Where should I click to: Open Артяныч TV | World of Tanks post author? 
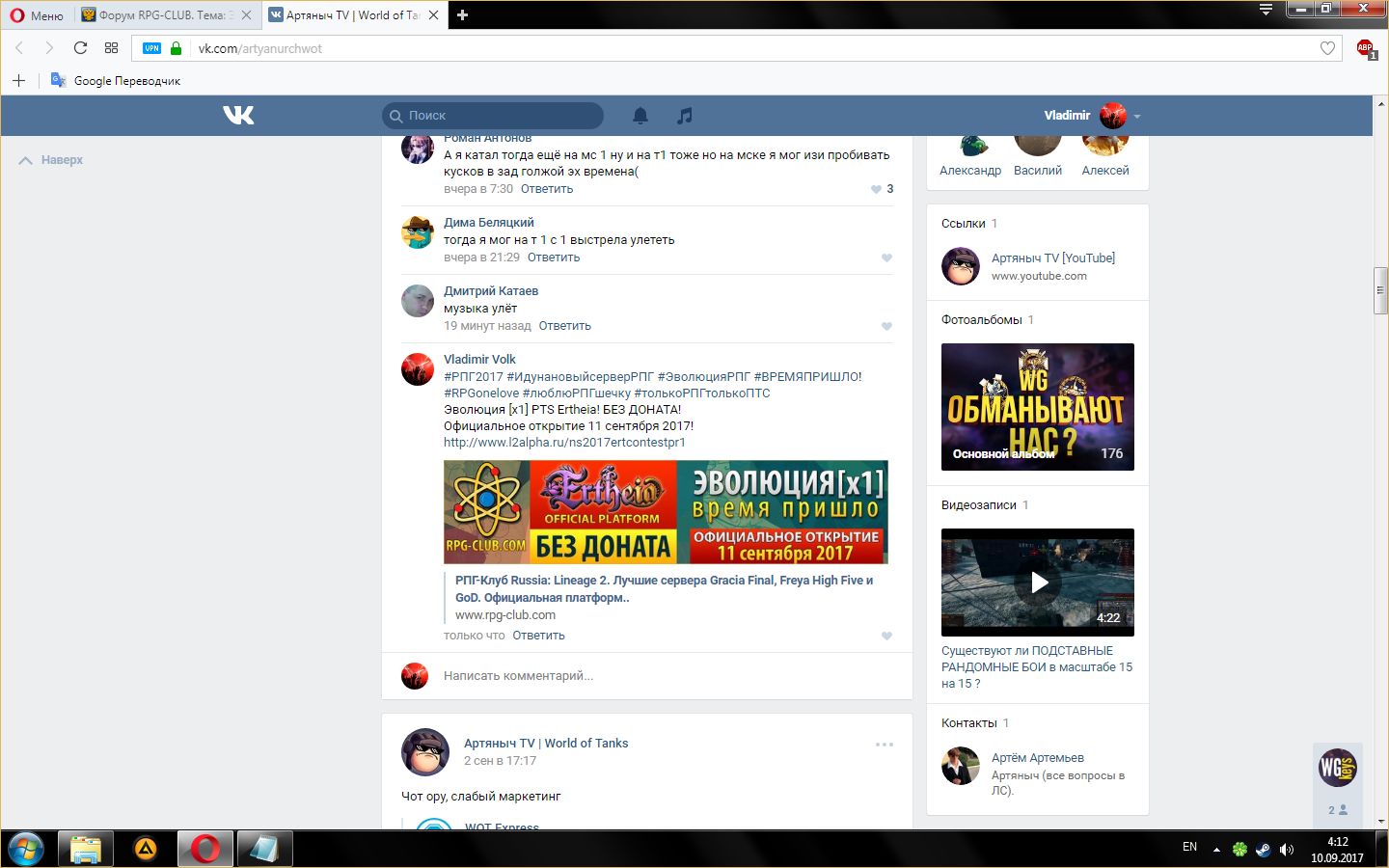click(x=546, y=744)
